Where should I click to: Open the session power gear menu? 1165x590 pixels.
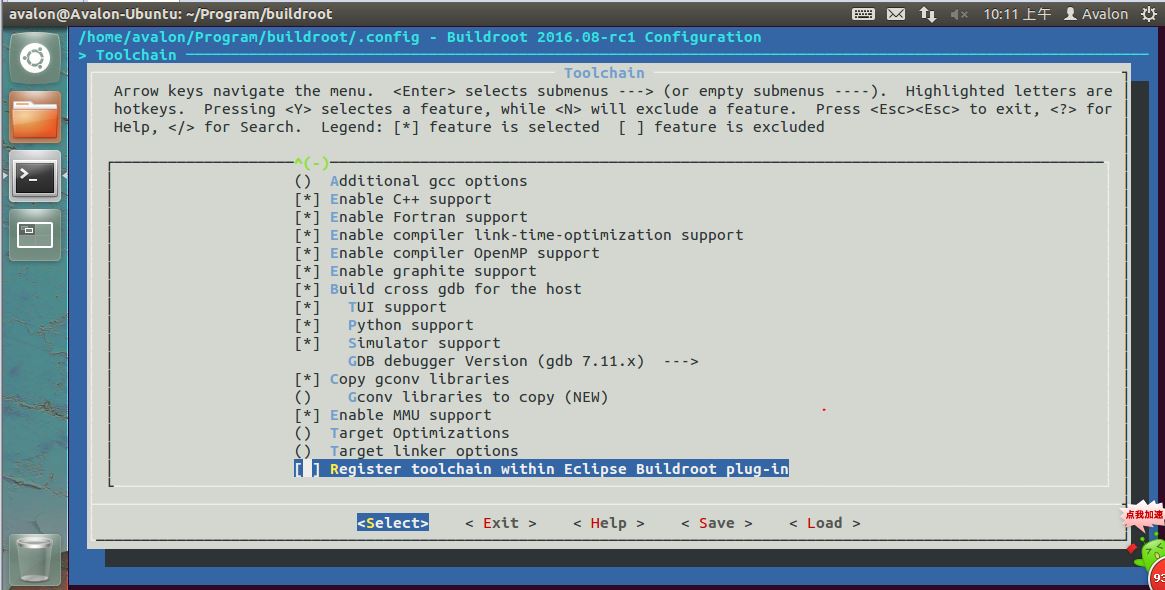1149,13
